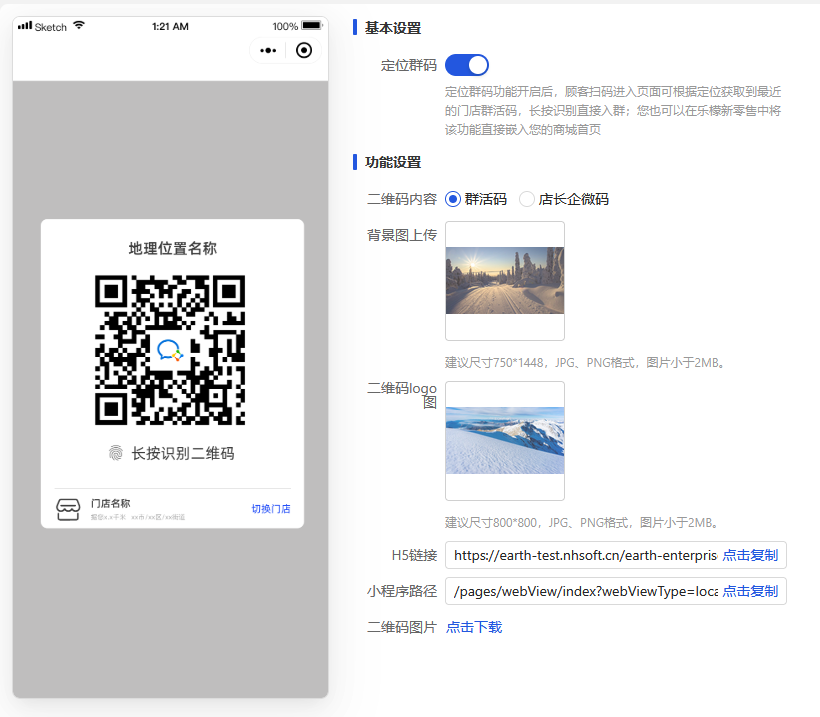Click 点击复制 next to the H5链接
This screenshot has height=717, width=820.
pyautogui.click(x=750, y=555)
